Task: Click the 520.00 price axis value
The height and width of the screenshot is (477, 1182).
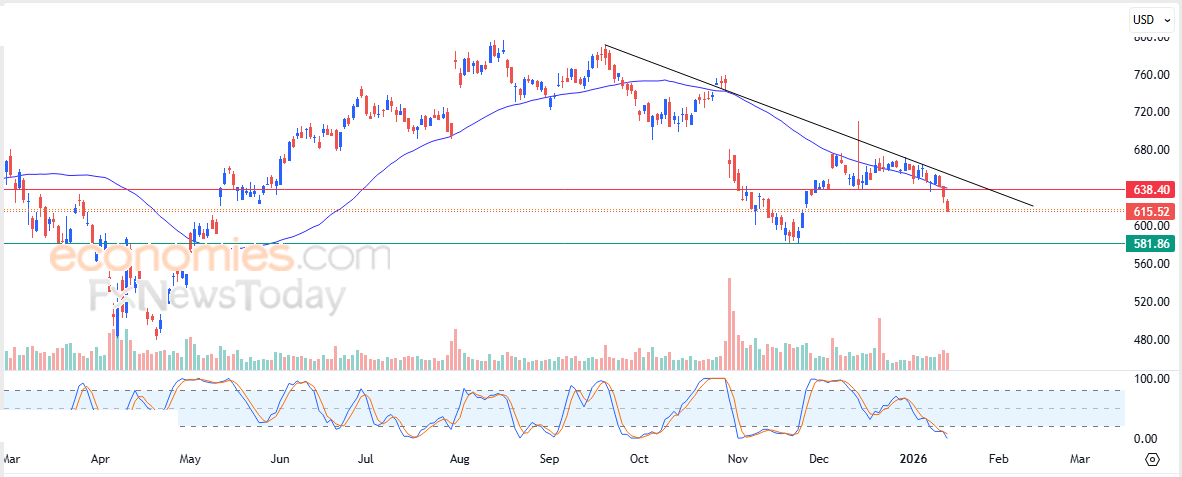Action: point(1150,301)
